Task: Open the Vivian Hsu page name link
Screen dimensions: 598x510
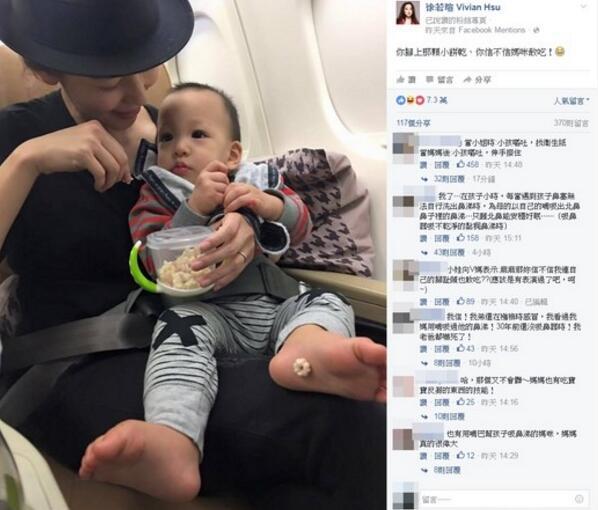Action: [x=463, y=7]
